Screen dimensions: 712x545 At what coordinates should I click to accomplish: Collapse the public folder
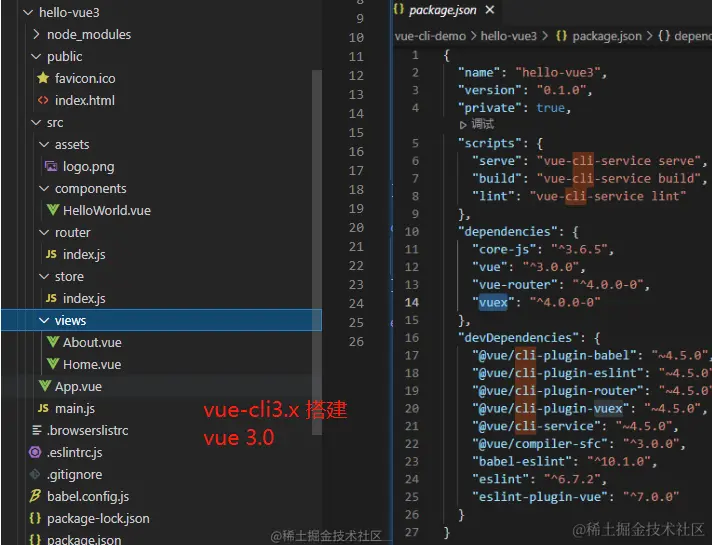coord(36,56)
